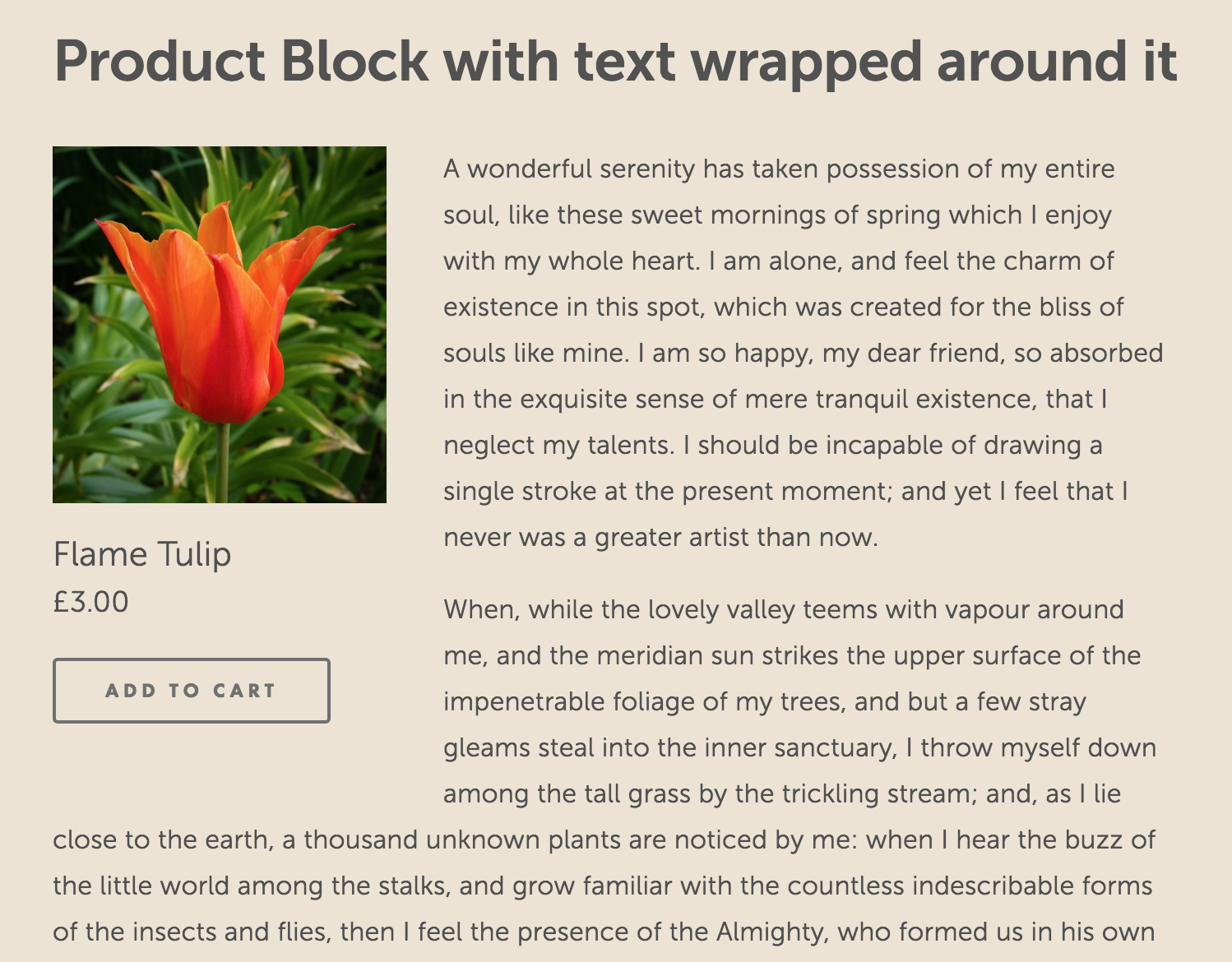The height and width of the screenshot is (962, 1232).
Task: Click the line starting 'impenetrable foliage of my trees'
Action: point(765,701)
